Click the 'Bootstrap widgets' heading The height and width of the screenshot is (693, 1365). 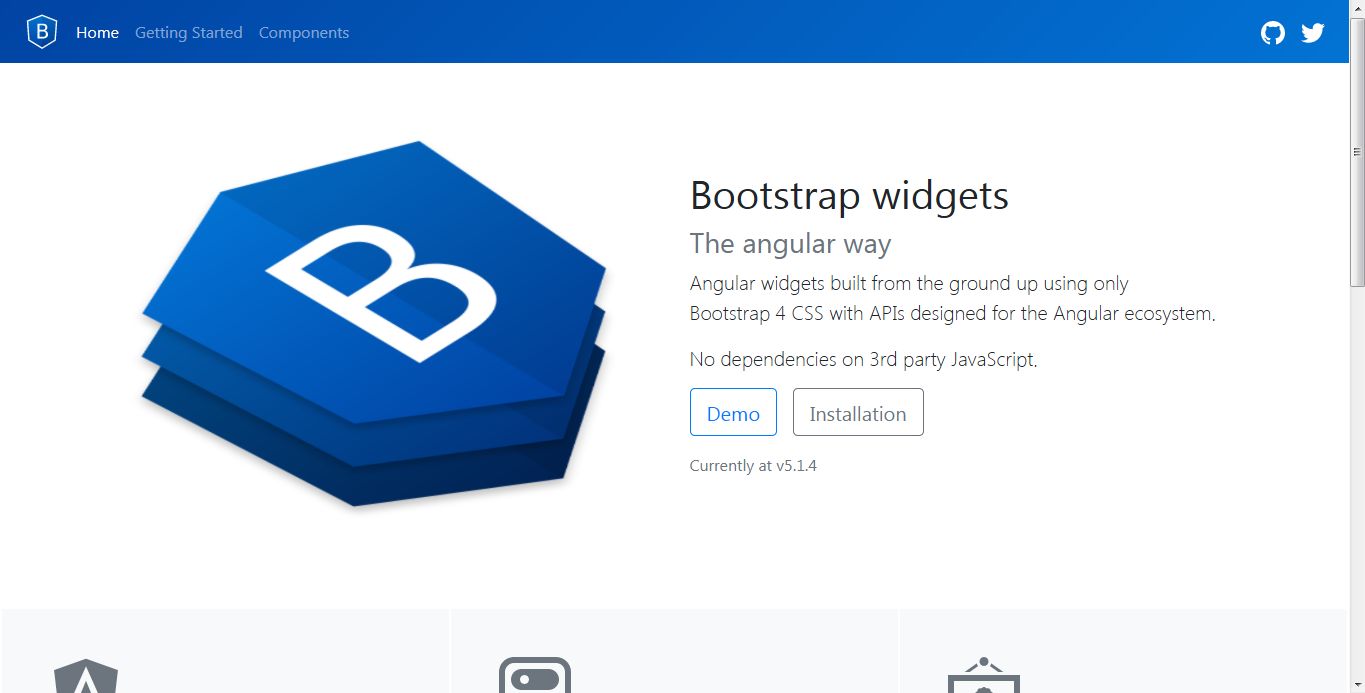(x=848, y=196)
